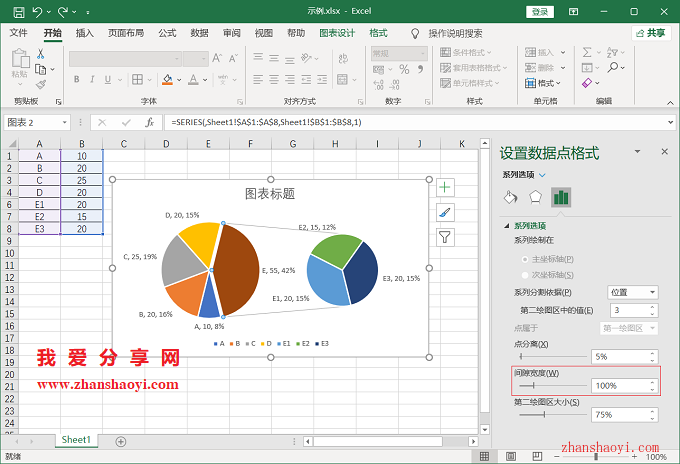The image size is (680, 464).
Task: Switch to the Formulas ribbon tab
Action: [167, 33]
